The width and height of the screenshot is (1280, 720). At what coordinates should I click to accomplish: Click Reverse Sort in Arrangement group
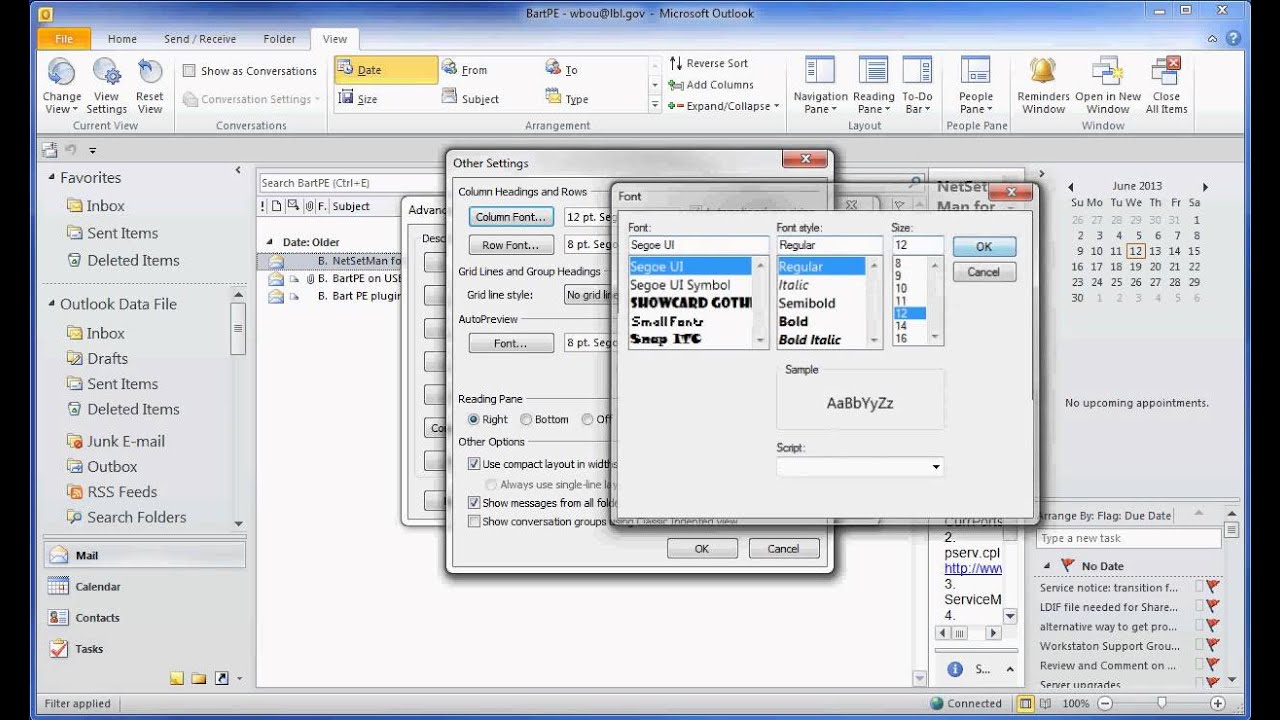tap(709, 63)
